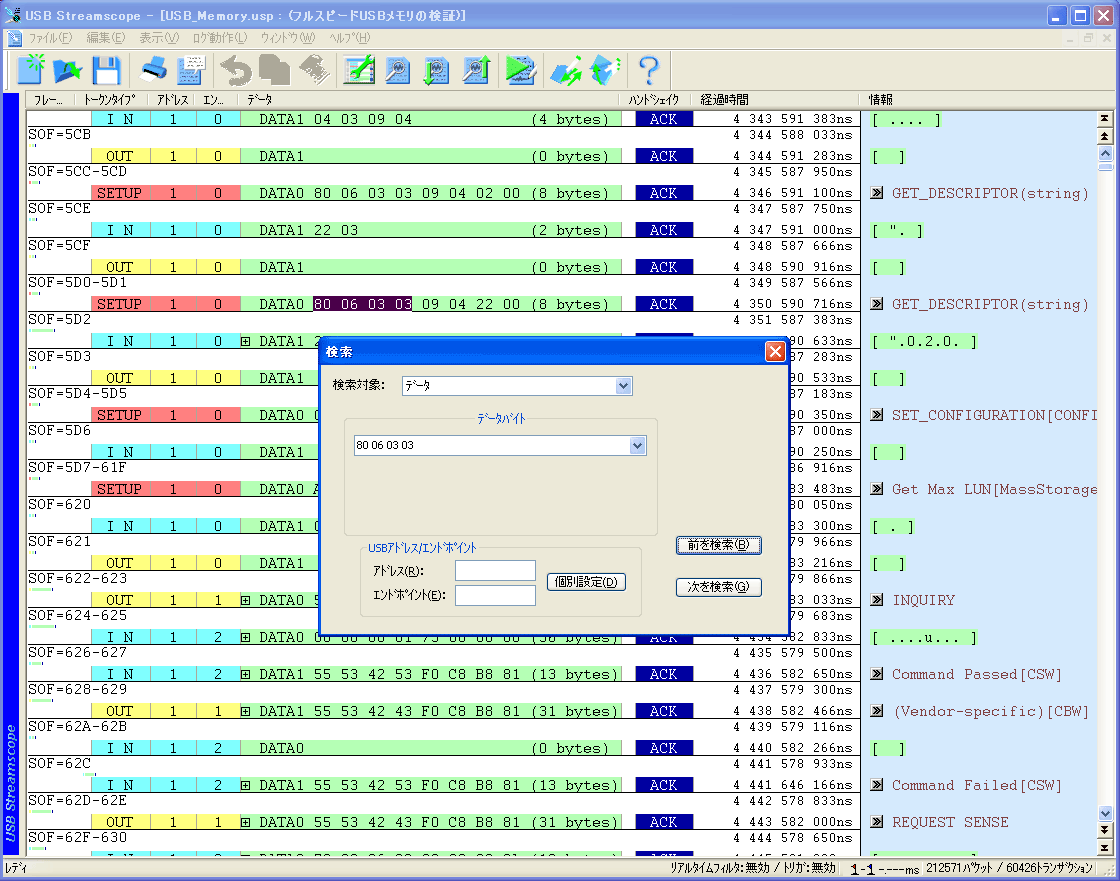
Task: Click the New document toolbar icon
Action: (x=31, y=70)
